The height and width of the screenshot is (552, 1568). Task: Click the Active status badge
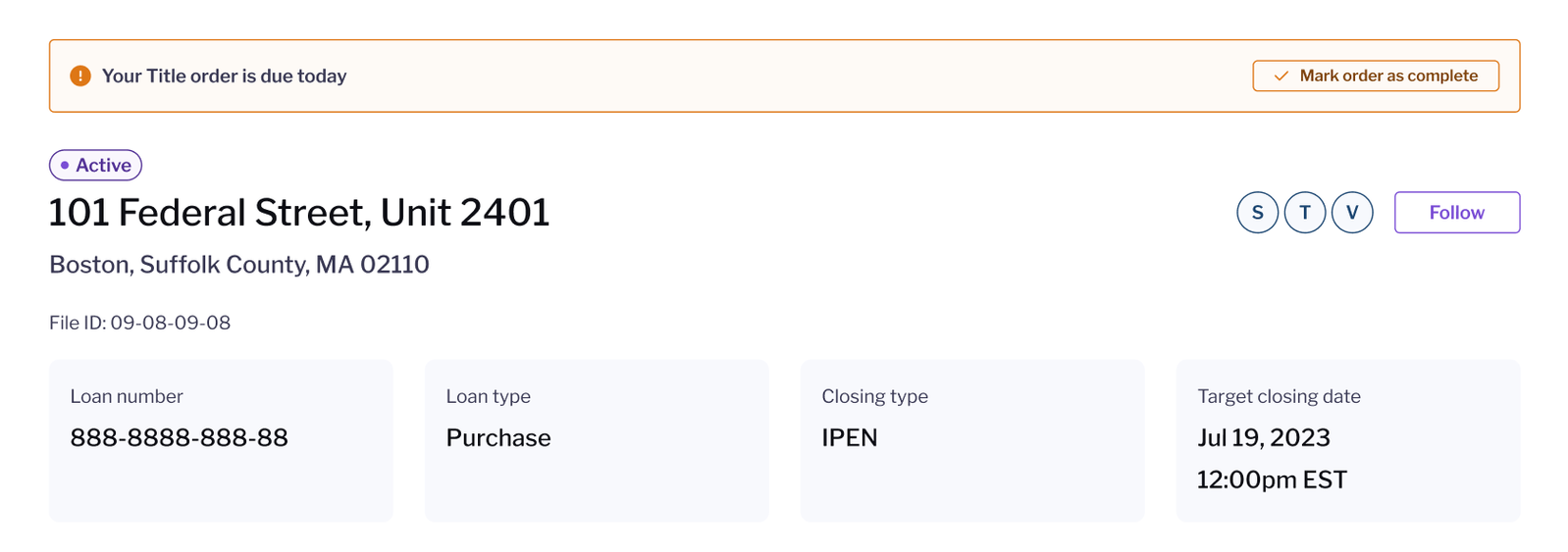tap(95, 165)
